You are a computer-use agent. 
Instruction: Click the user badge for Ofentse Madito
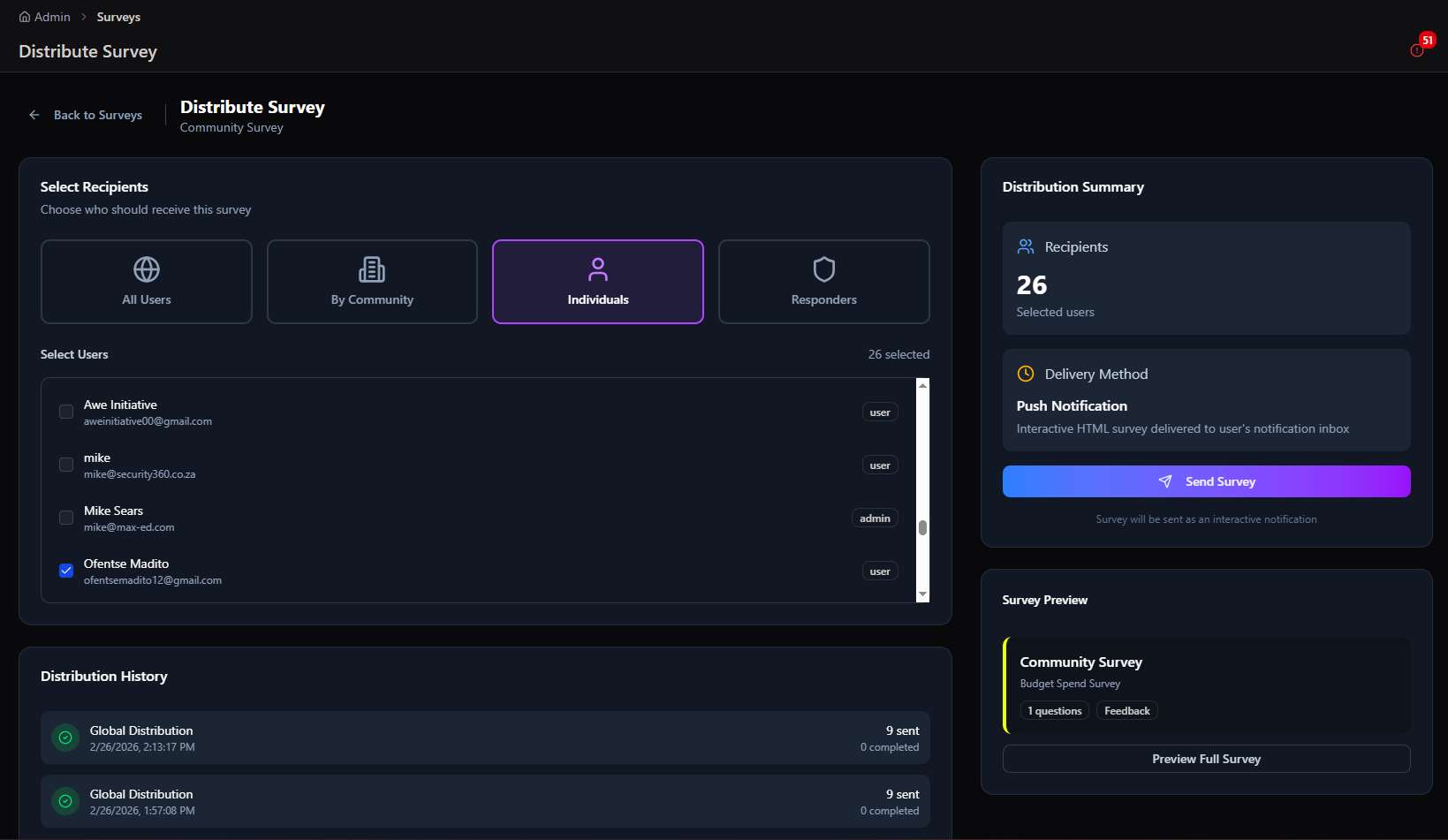pyautogui.click(x=880, y=571)
